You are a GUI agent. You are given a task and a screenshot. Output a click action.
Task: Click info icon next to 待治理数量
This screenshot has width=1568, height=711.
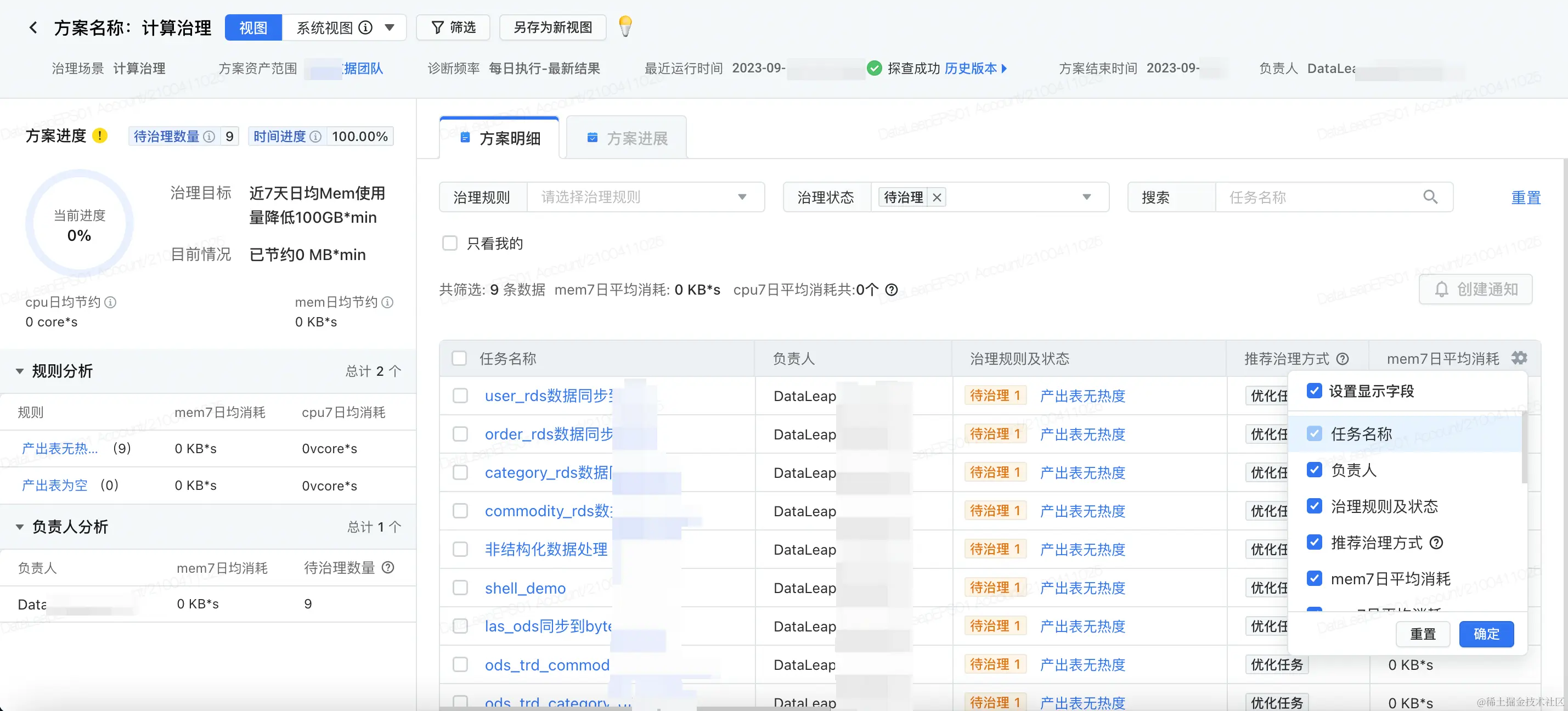209,137
